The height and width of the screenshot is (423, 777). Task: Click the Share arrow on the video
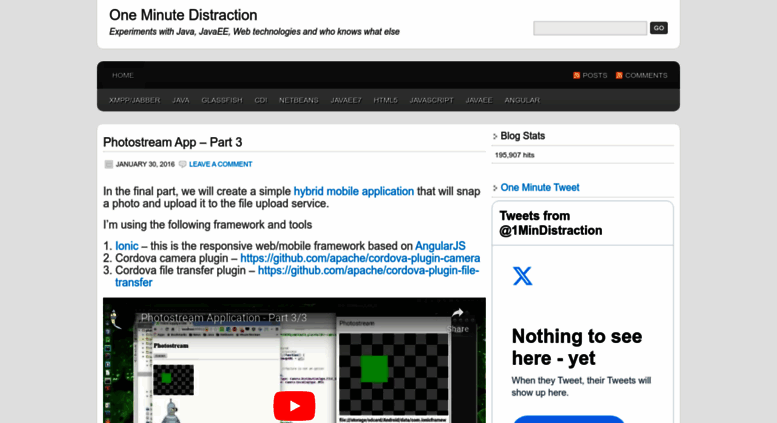point(457,313)
